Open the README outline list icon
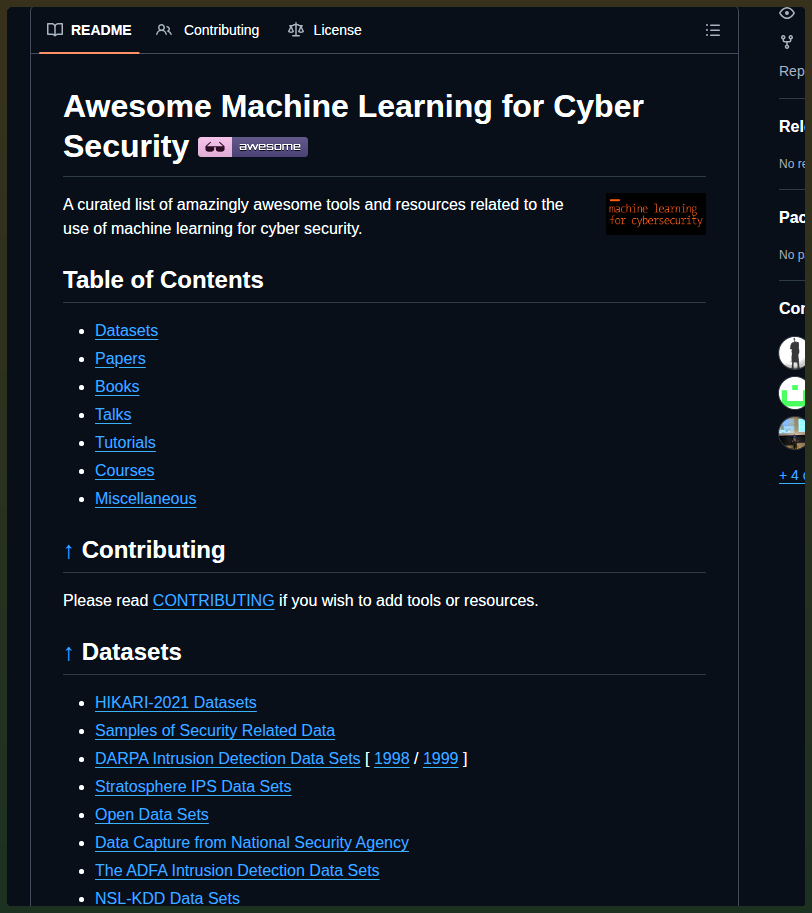Screen dimensions: 812x913 [x=712, y=30]
